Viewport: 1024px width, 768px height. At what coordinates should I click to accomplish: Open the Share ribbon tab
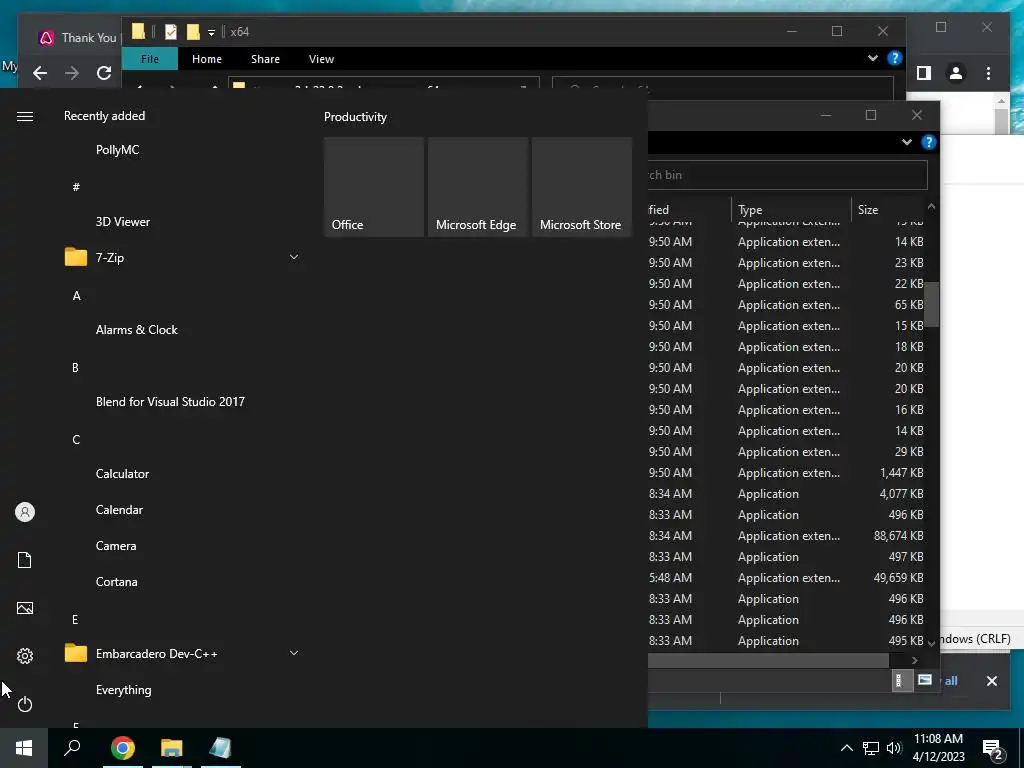click(x=265, y=59)
